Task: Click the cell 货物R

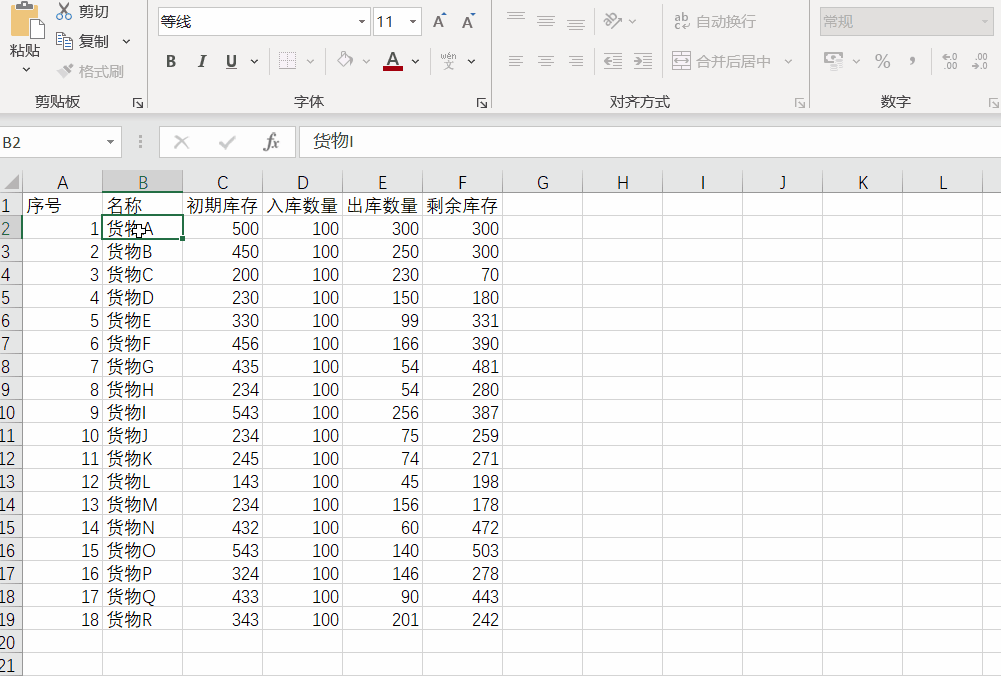Action: click(142, 619)
